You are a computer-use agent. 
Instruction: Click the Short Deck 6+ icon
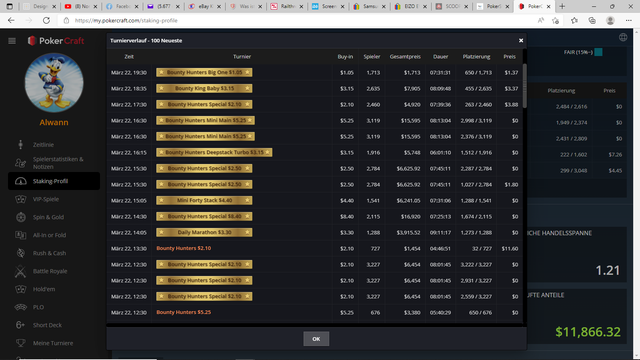20,325
